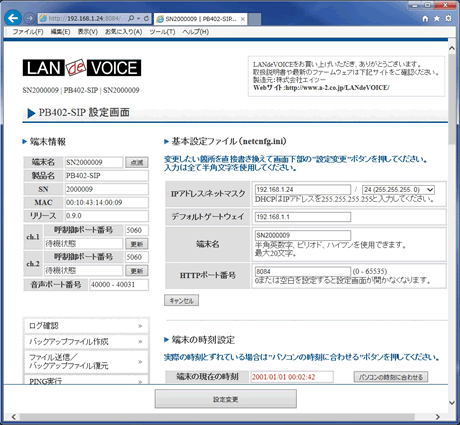This screenshot has width=460, height=425.
Task: Click the 更新 button for ch.1
Action: tap(137, 244)
